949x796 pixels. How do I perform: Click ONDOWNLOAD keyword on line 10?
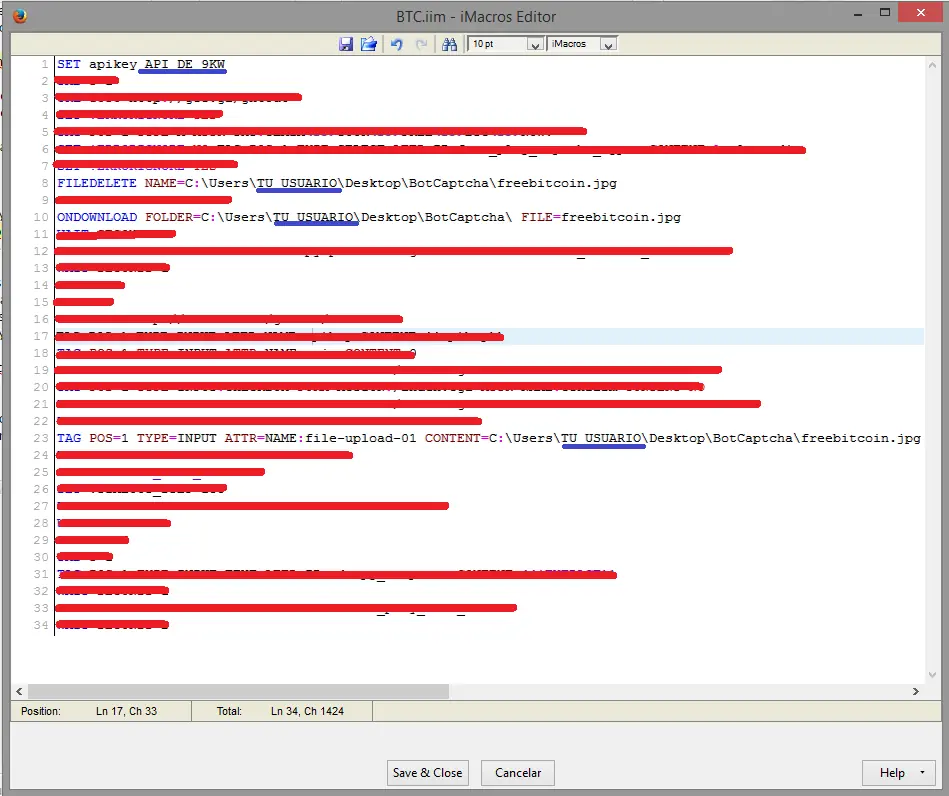point(97,217)
